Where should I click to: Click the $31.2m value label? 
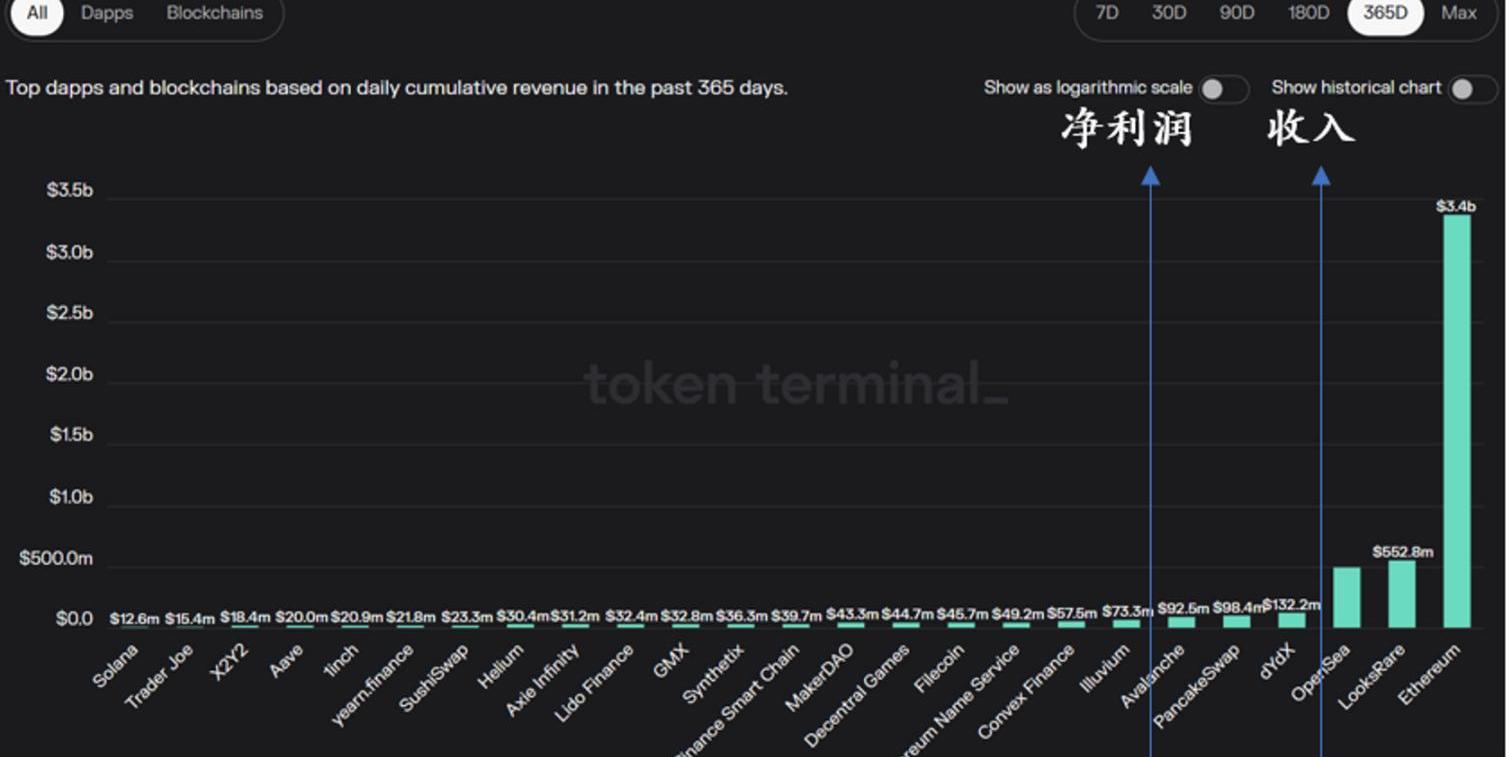click(x=576, y=616)
